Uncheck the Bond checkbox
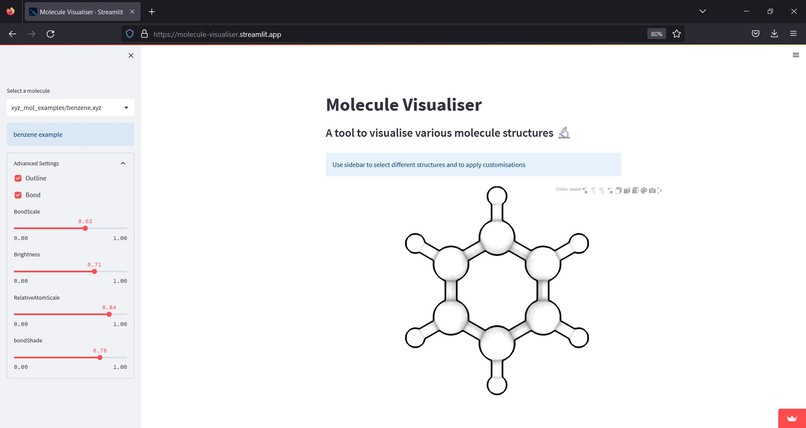The image size is (806, 428). tap(18, 195)
